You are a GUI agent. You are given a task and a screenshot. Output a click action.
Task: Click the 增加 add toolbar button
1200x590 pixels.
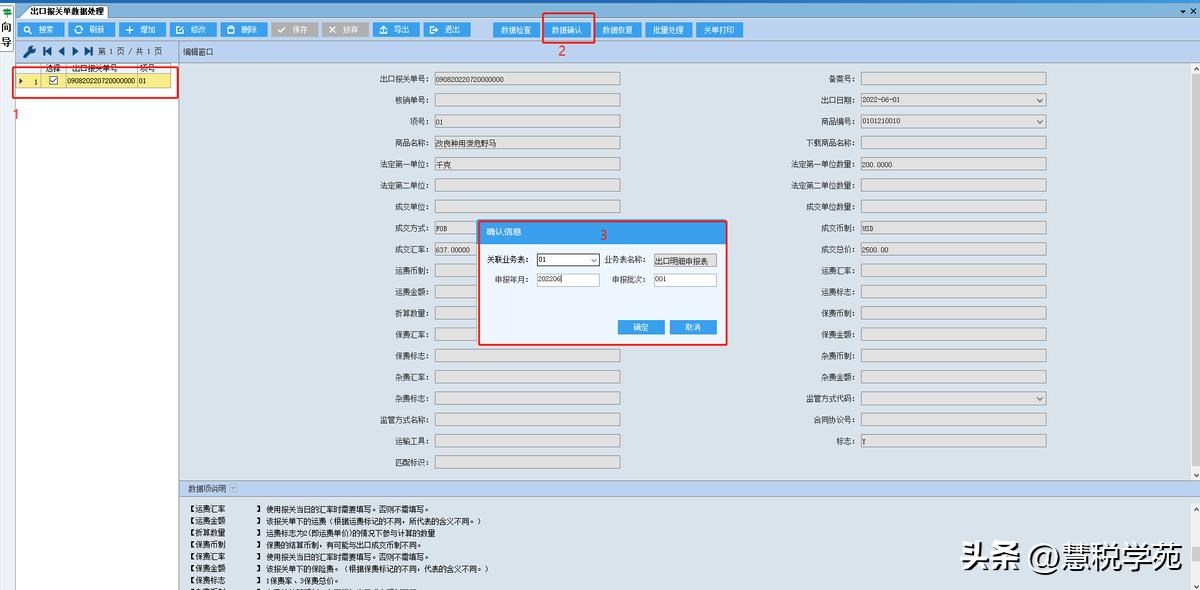point(142,30)
